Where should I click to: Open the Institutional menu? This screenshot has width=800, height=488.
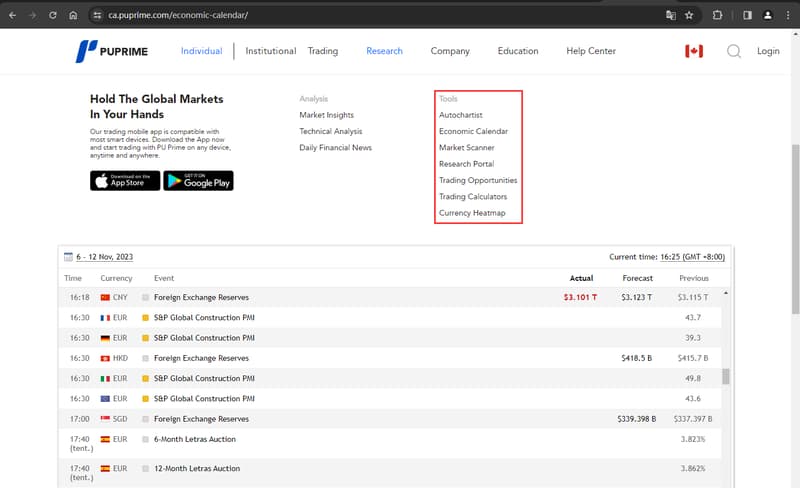pos(270,51)
